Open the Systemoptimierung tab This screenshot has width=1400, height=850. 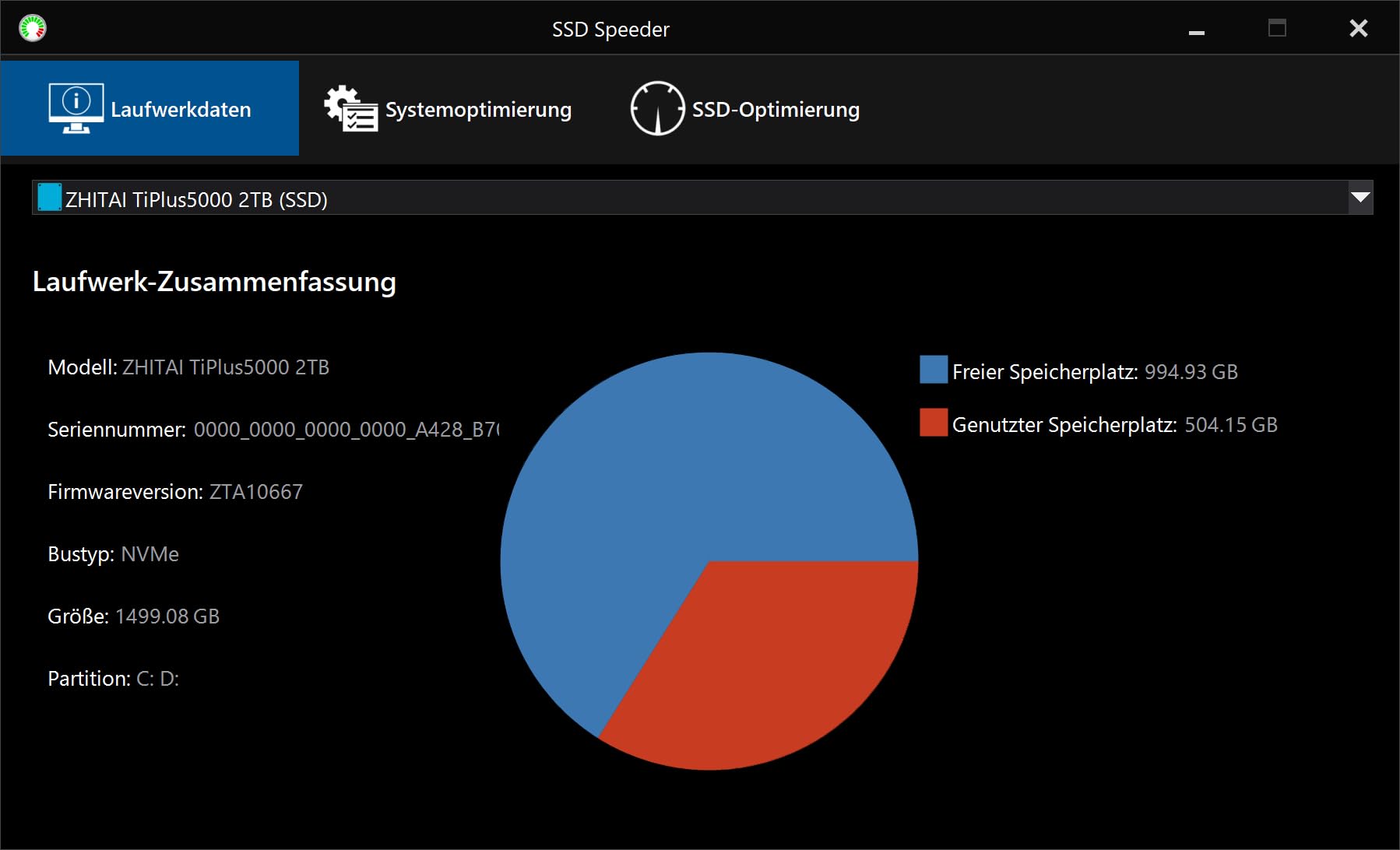point(448,108)
